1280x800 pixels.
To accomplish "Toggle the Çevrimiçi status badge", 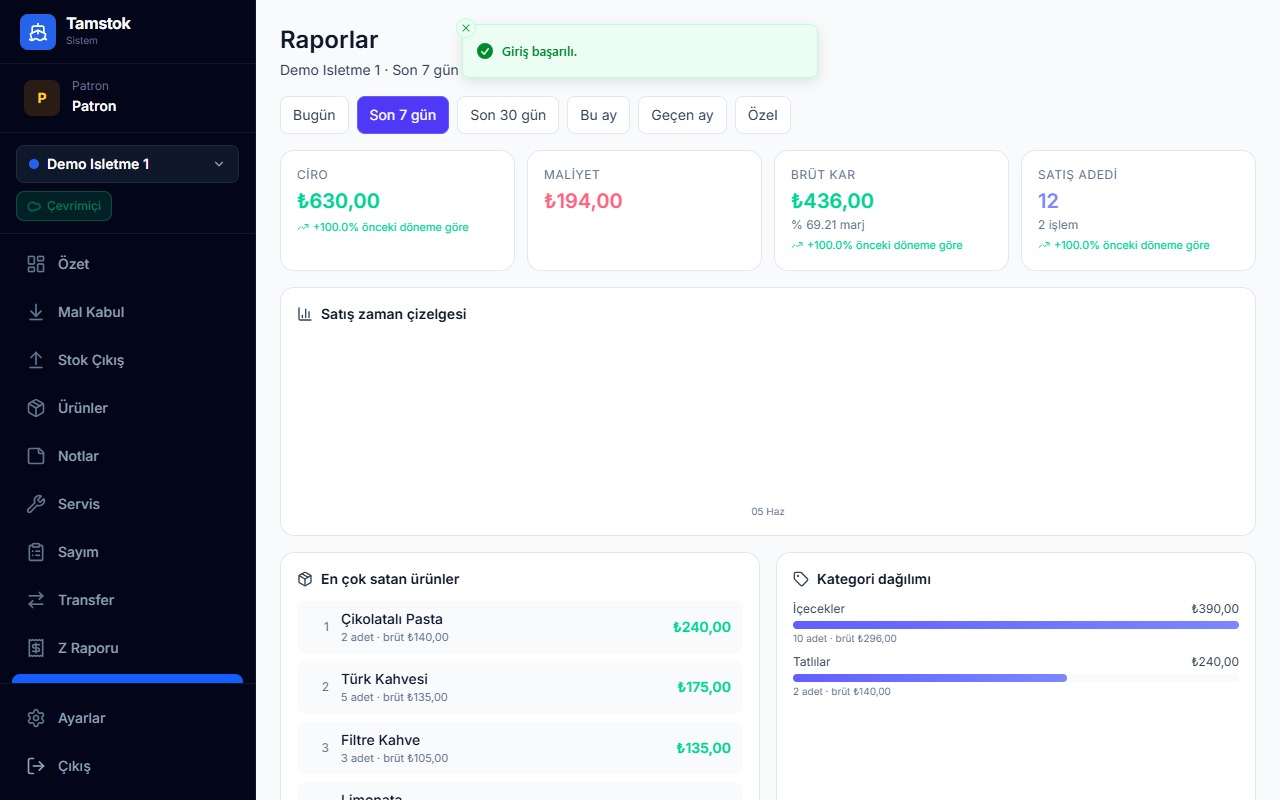I will (64, 206).
